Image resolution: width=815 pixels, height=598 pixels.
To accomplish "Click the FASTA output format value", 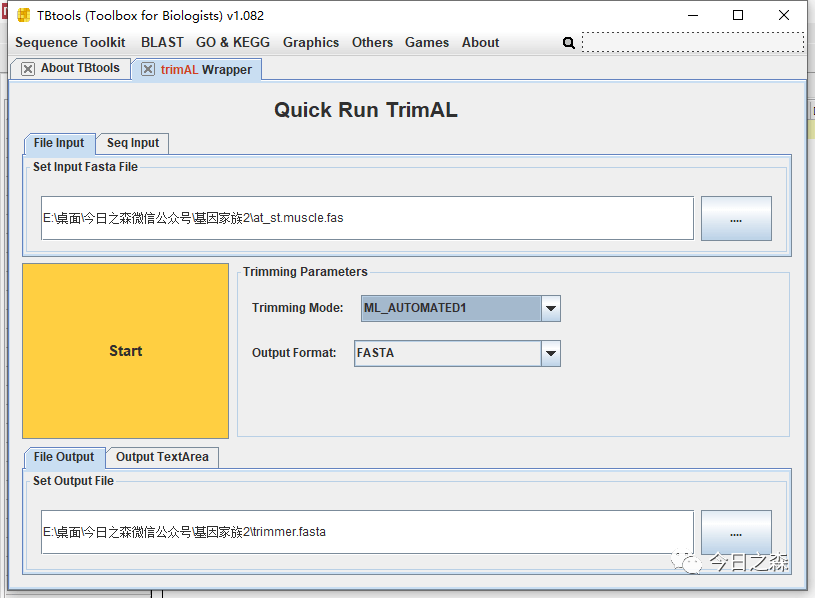I will tap(448, 354).
